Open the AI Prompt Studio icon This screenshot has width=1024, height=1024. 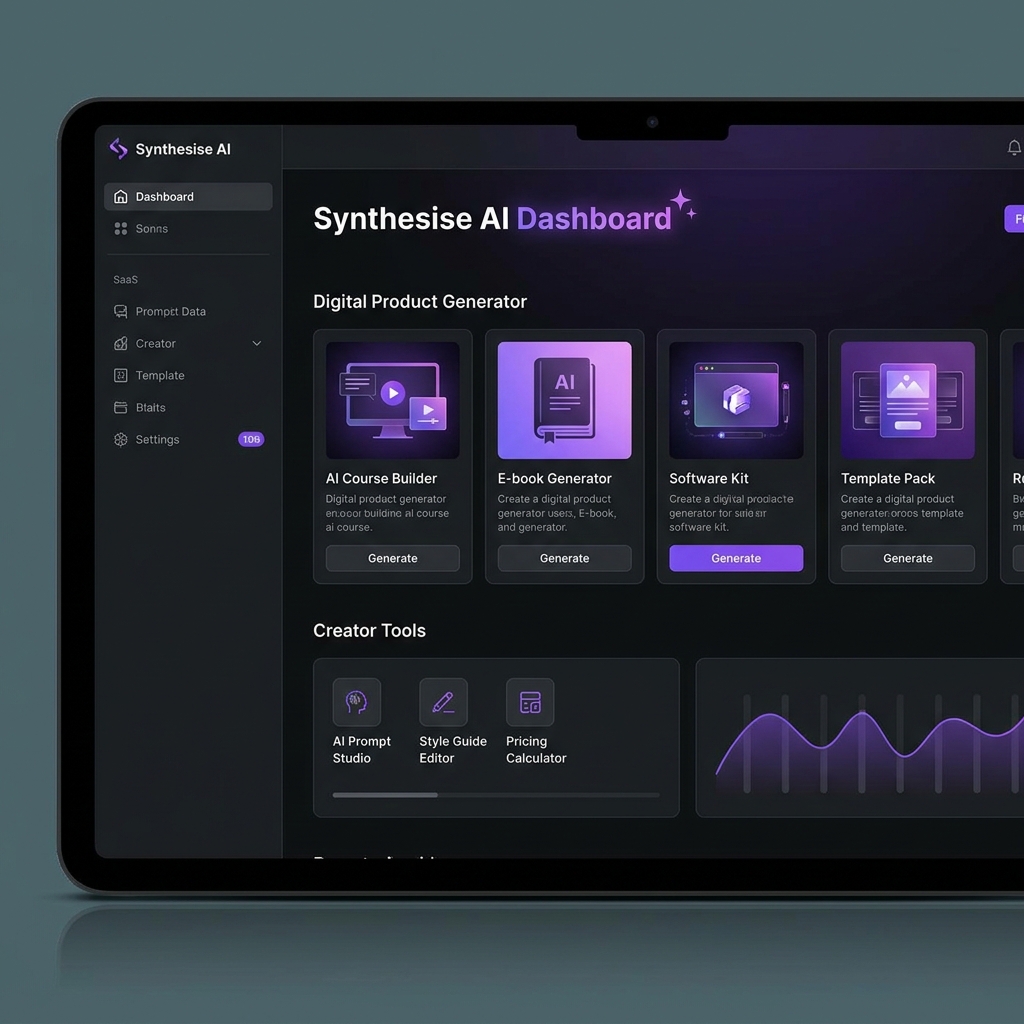click(357, 702)
